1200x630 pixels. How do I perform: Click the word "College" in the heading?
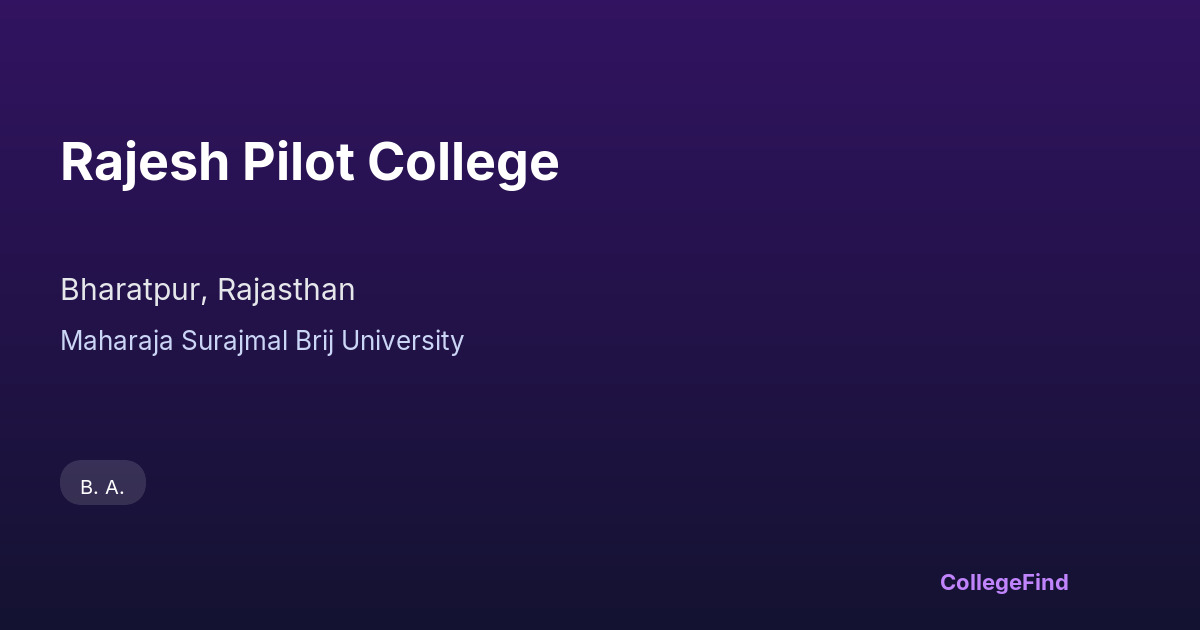(462, 162)
